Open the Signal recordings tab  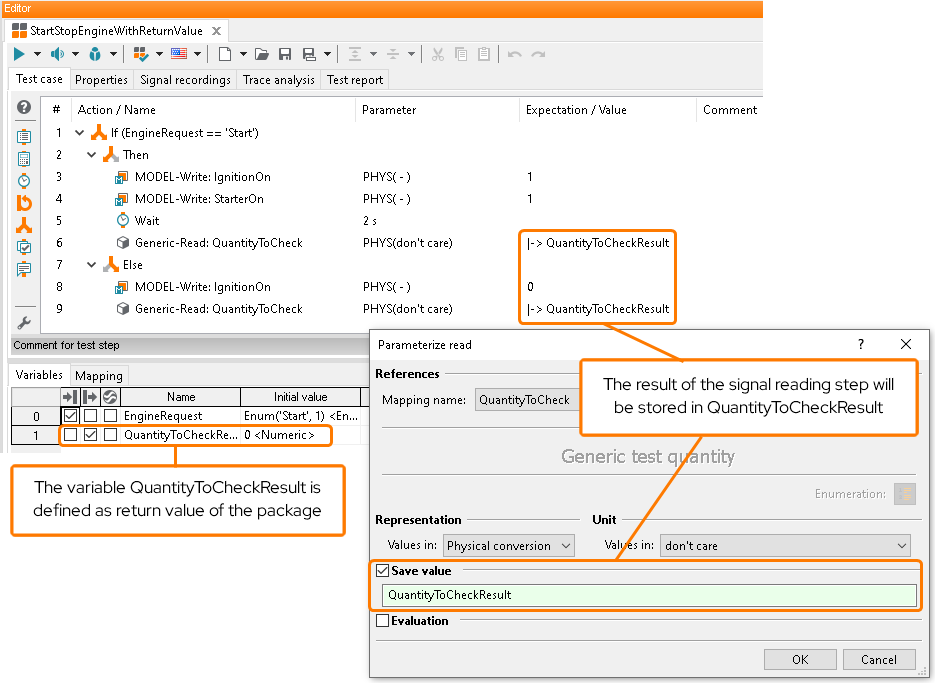tap(185, 80)
